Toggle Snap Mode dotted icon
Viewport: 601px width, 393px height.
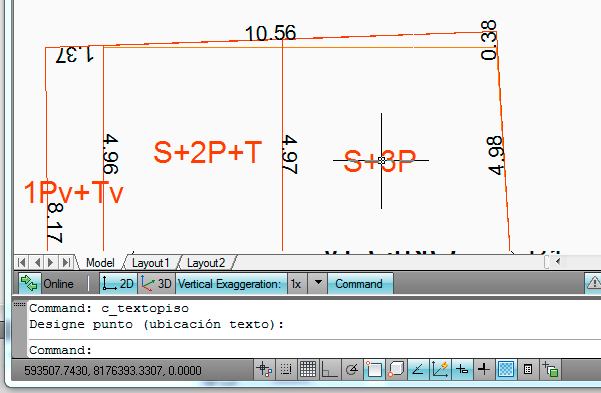(286, 370)
